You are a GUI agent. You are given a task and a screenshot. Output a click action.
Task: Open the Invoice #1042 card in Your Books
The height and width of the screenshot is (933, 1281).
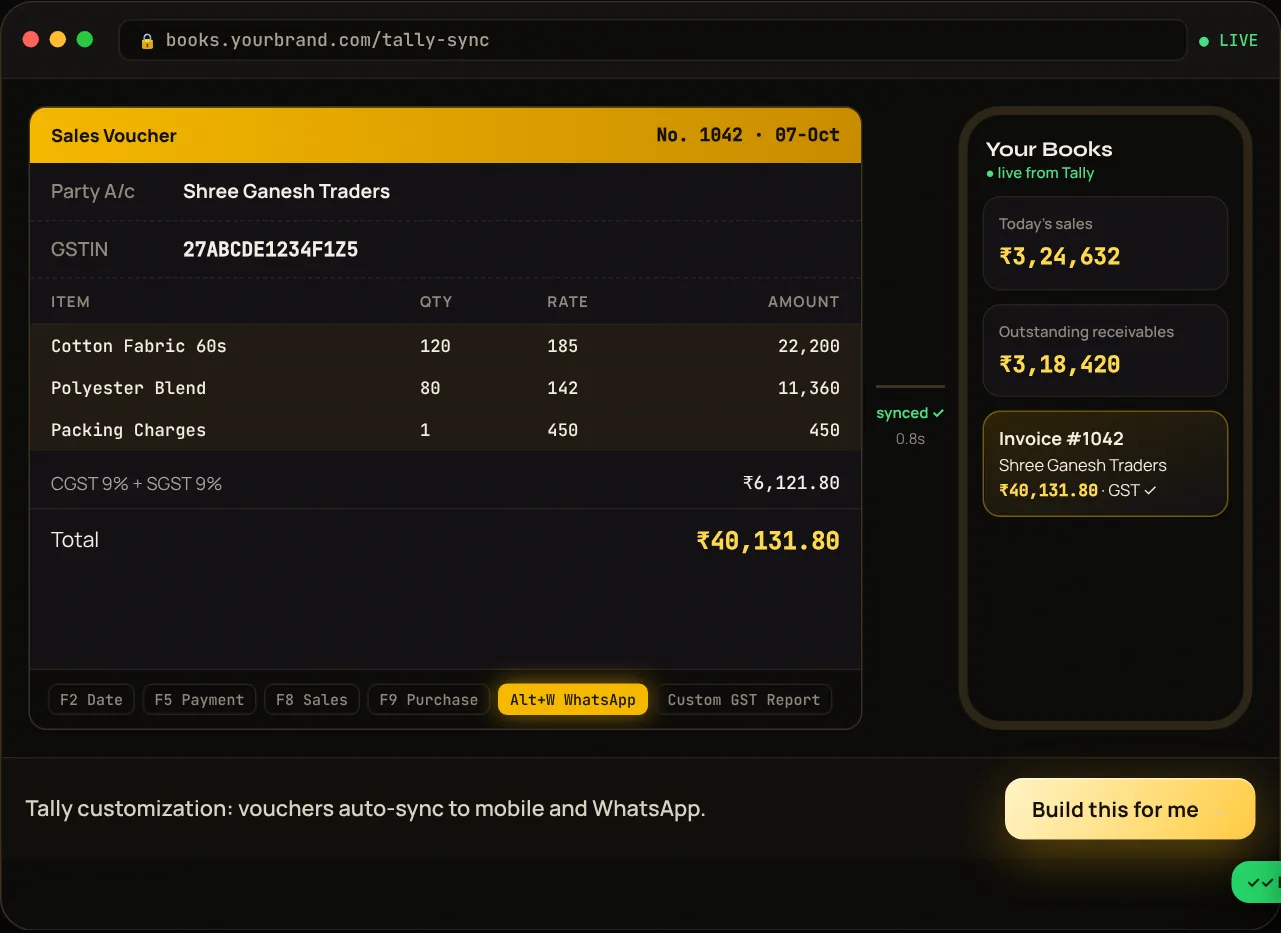(x=1105, y=464)
